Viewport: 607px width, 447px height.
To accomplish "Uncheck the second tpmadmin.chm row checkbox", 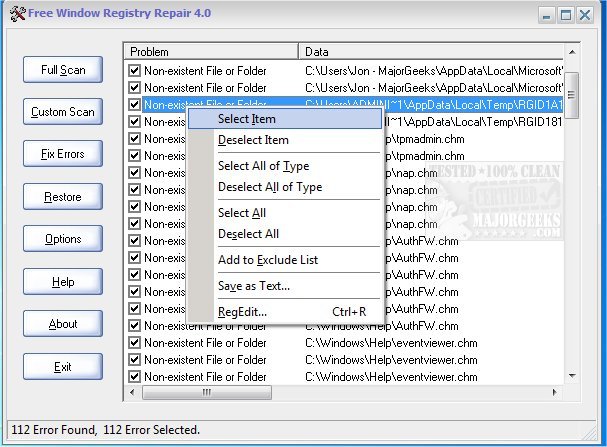I will 134,156.
